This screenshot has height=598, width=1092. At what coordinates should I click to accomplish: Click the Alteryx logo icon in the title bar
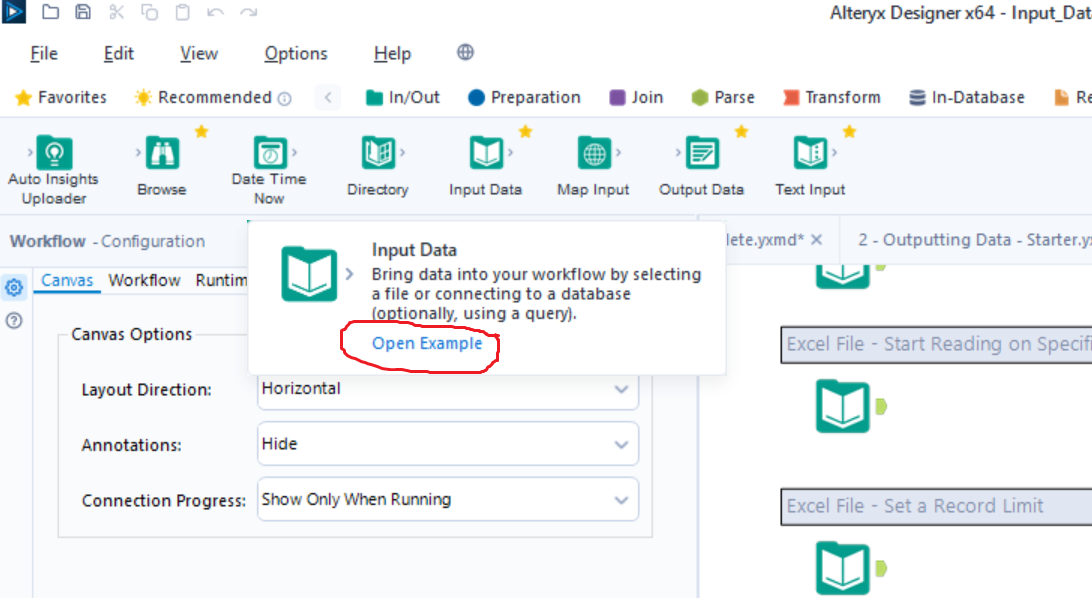click(x=13, y=11)
